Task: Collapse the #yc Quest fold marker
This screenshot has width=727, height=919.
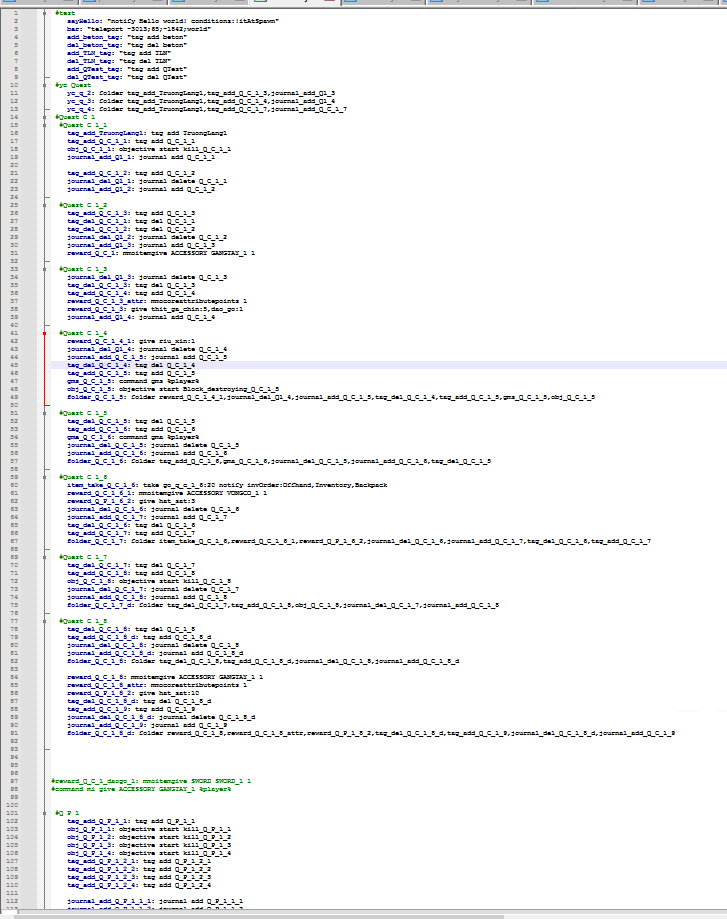Action: [x=45, y=85]
